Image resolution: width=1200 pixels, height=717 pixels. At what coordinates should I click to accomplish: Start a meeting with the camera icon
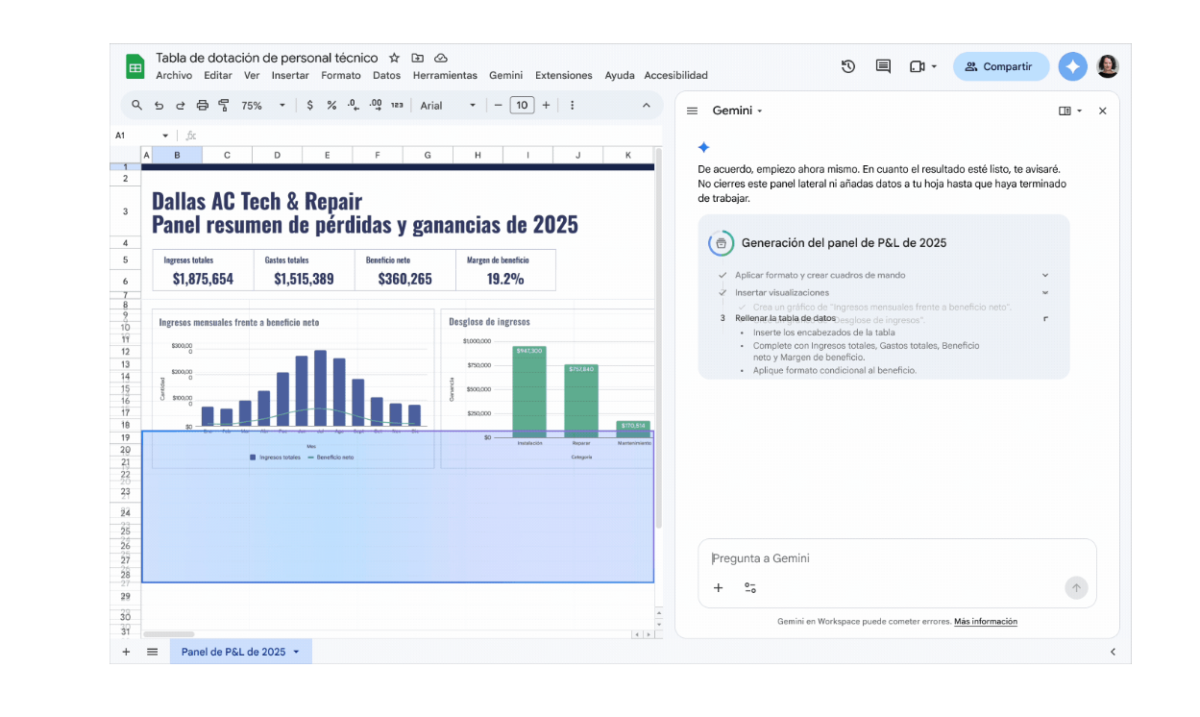(x=917, y=67)
